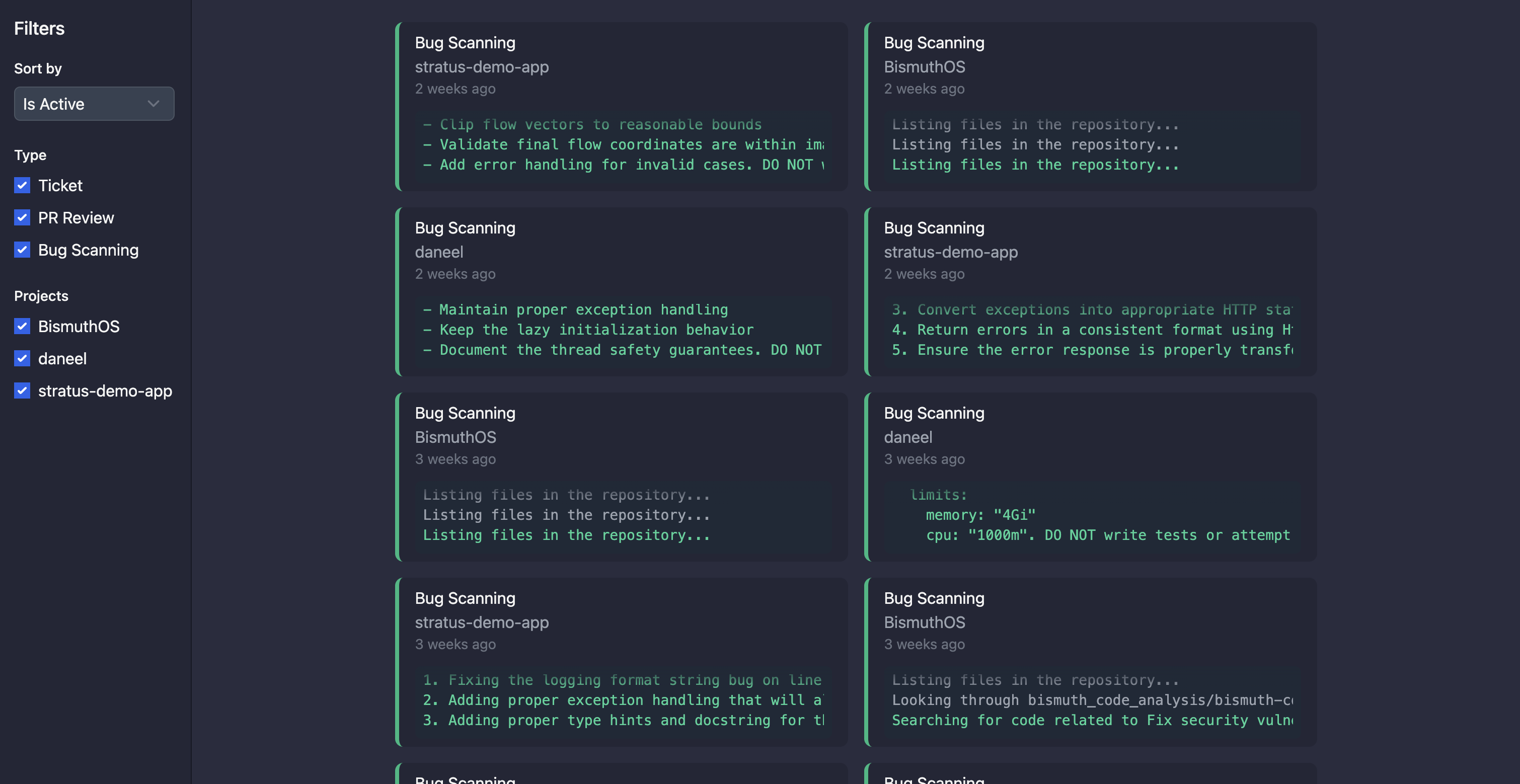The image size is (1520, 784).
Task: Disable the Bug Scanning type filter
Action: tap(23, 250)
